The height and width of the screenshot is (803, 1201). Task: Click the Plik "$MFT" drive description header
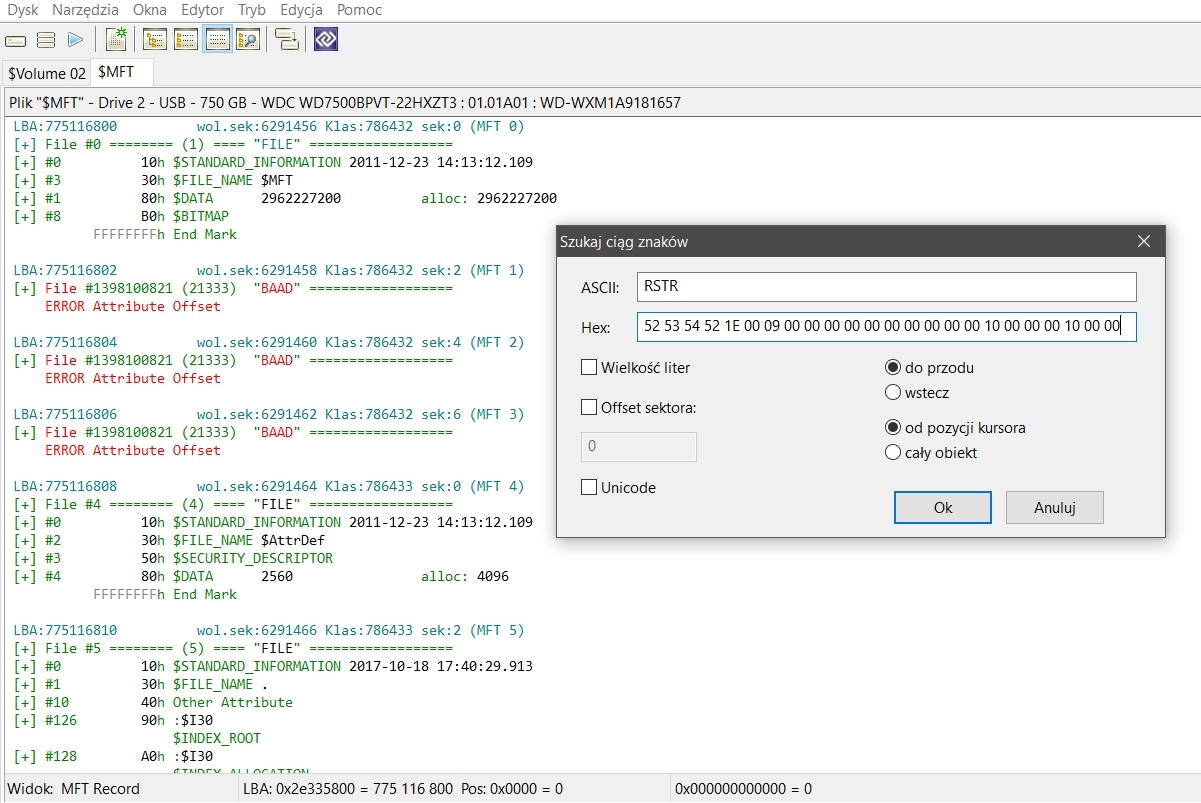[345, 102]
